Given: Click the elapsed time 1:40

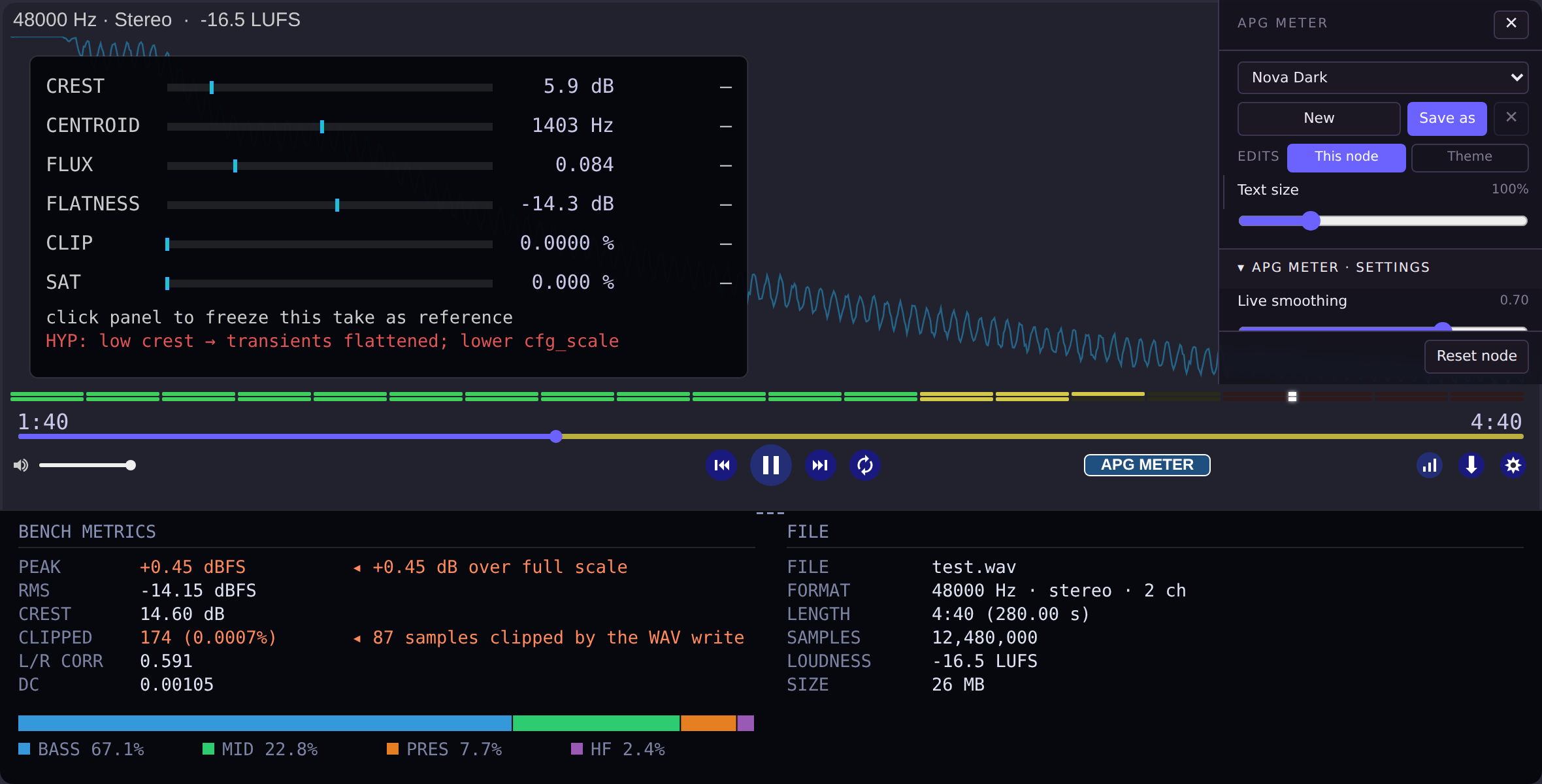Looking at the screenshot, I should point(43,422).
